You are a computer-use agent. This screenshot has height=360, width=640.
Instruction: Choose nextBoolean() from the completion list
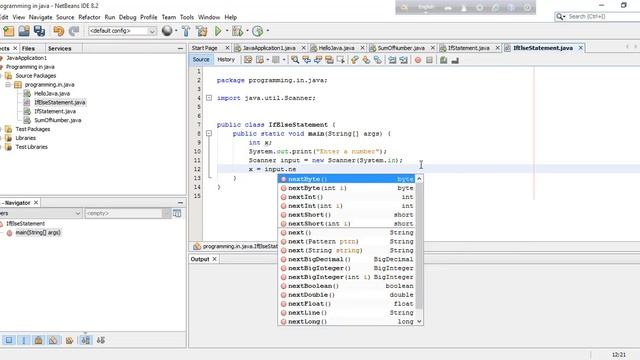pyautogui.click(x=347, y=286)
